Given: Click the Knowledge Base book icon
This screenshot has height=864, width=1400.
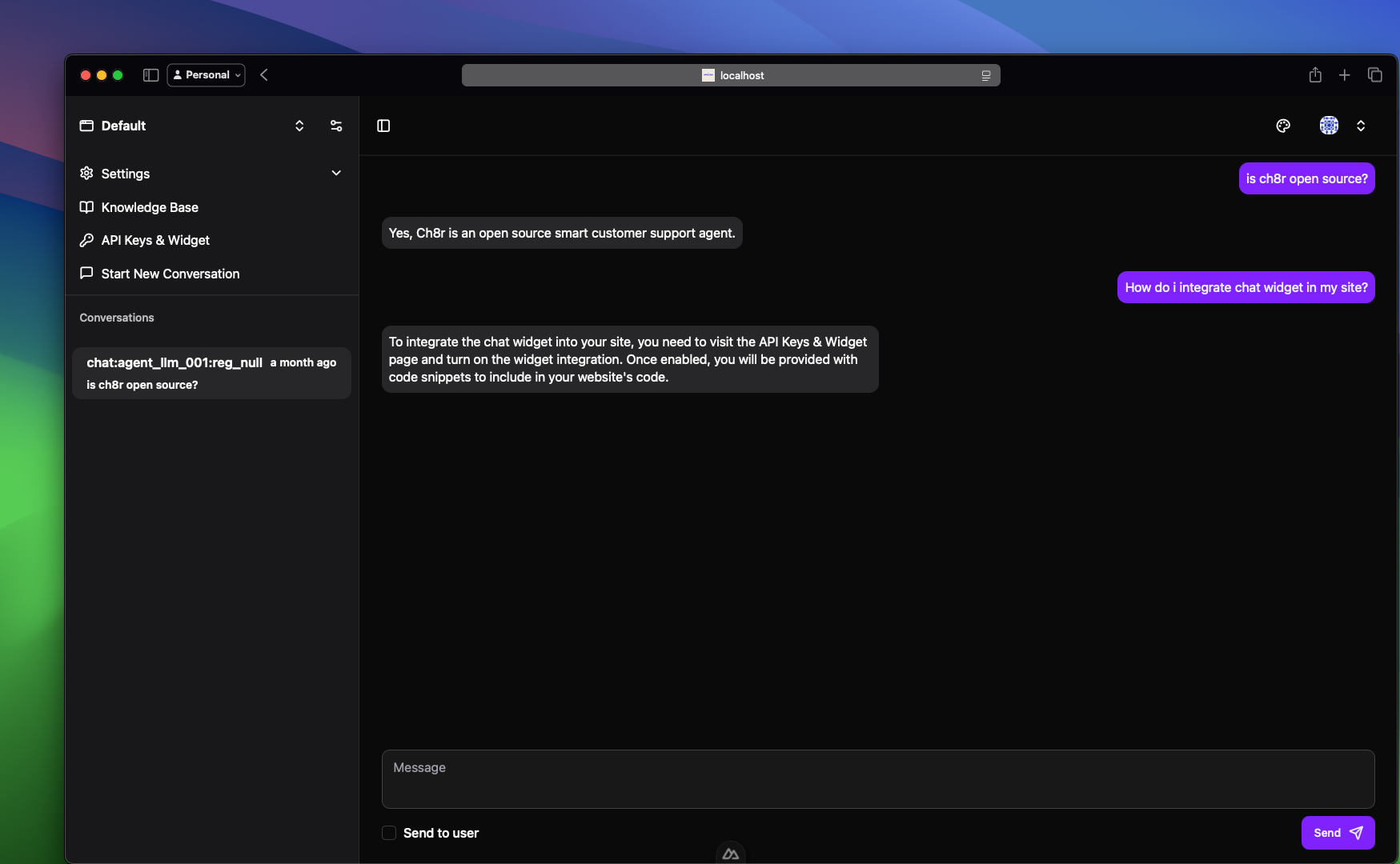Looking at the screenshot, I should point(86,207).
